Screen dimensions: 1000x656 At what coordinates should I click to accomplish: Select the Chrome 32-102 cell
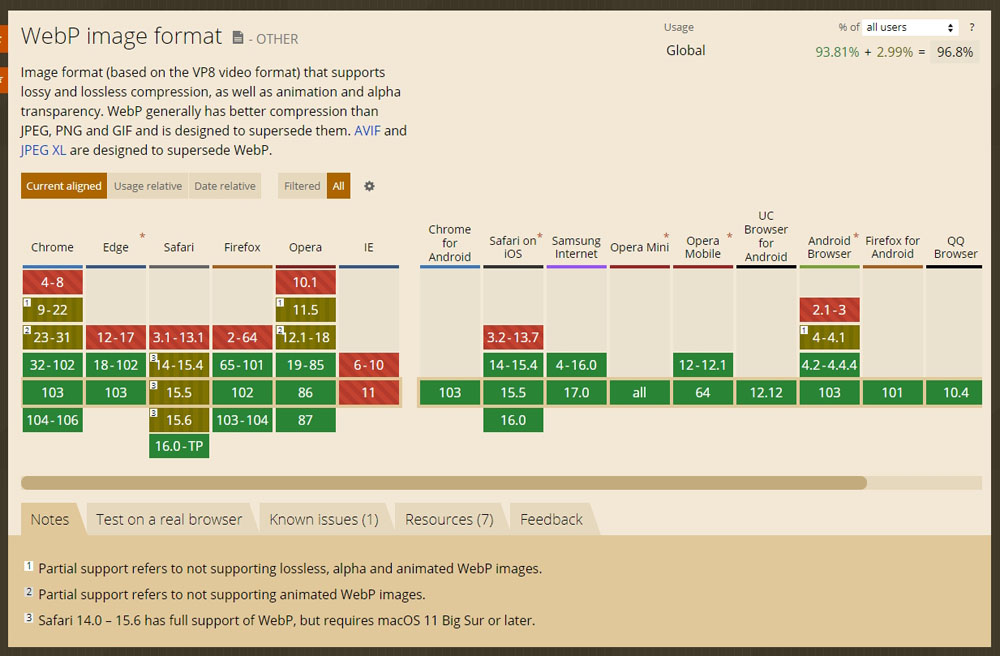[52, 365]
